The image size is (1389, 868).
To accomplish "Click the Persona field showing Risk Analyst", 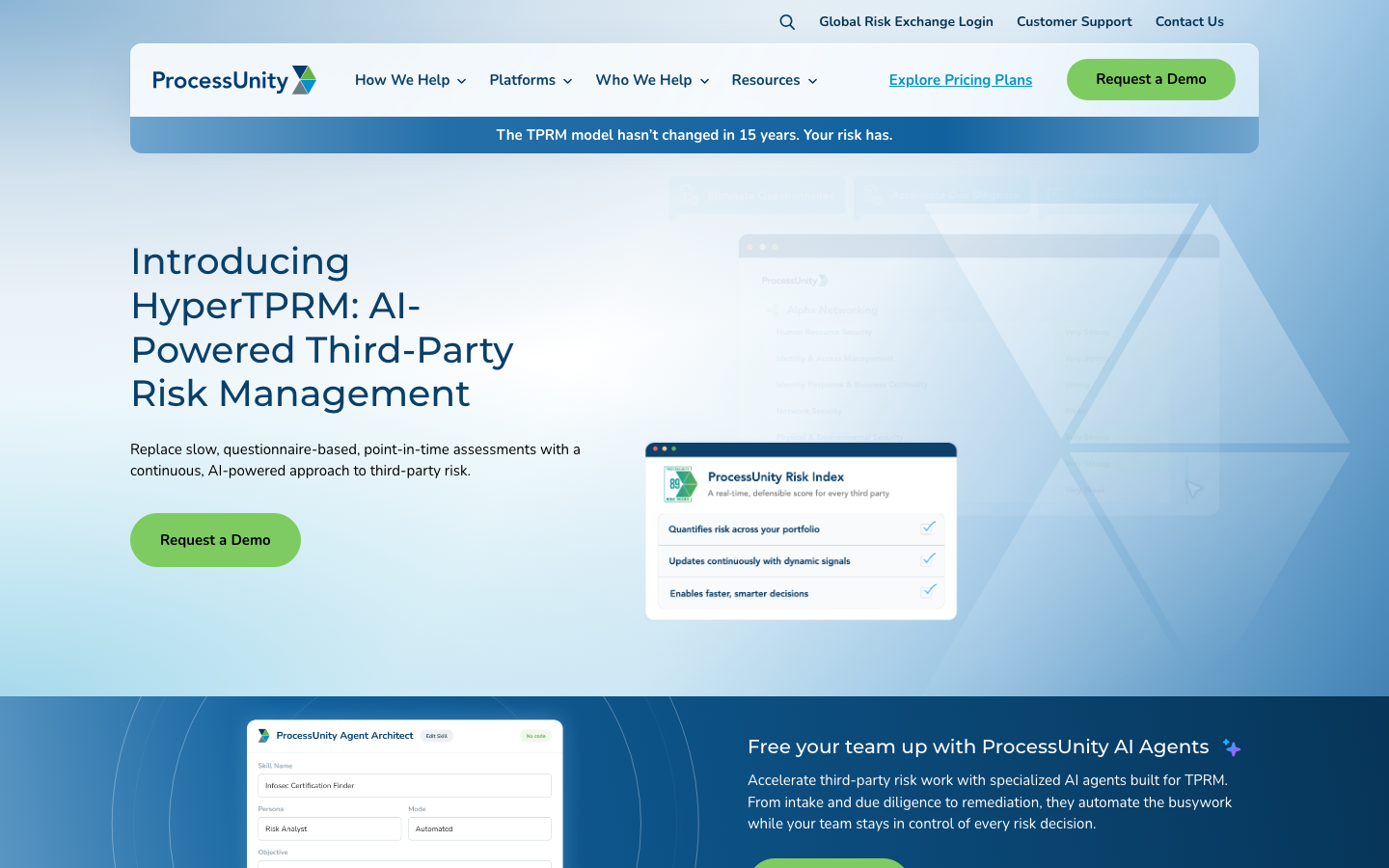I will pos(329,828).
